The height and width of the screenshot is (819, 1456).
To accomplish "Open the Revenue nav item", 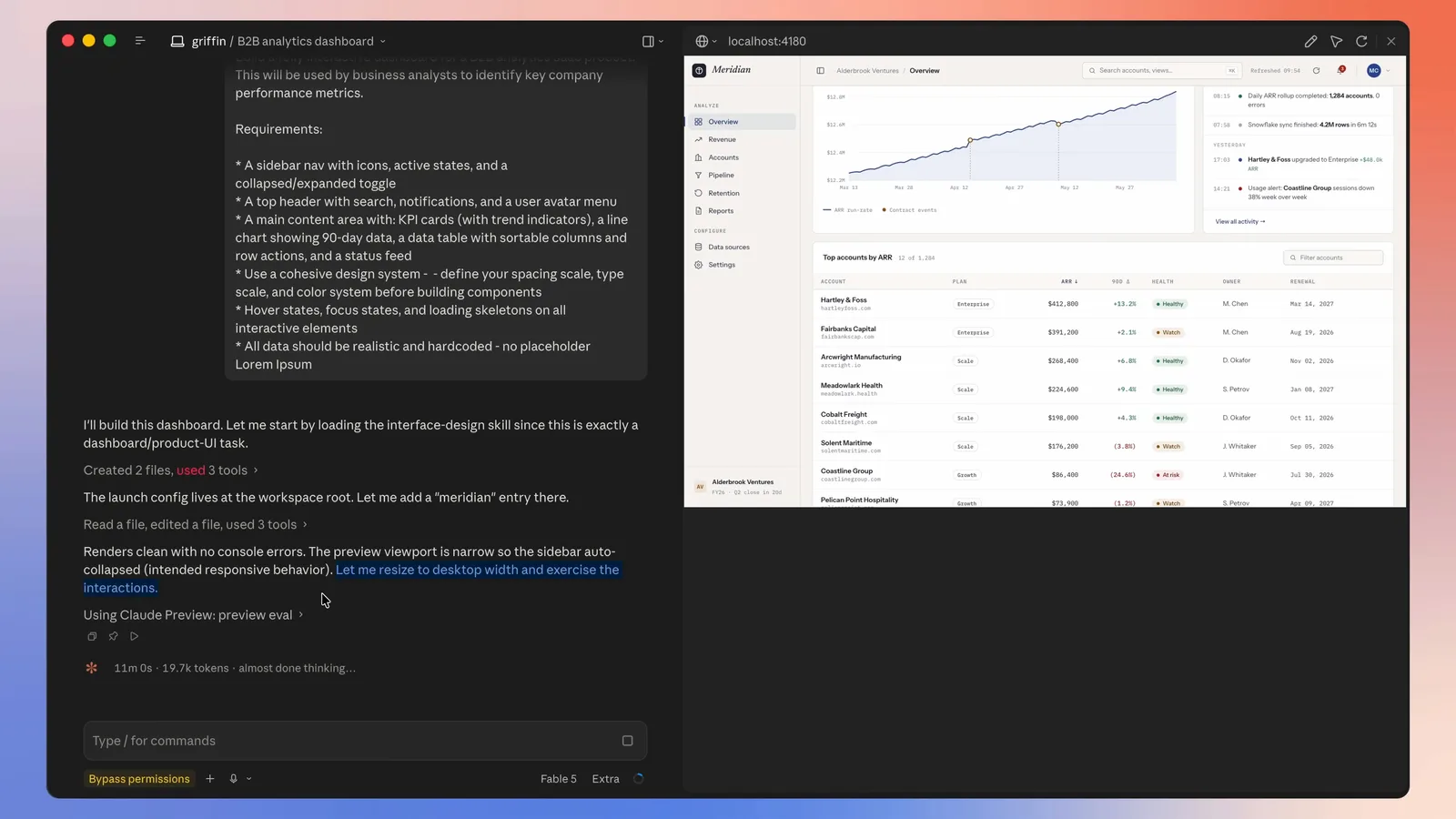I will tap(742, 139).
